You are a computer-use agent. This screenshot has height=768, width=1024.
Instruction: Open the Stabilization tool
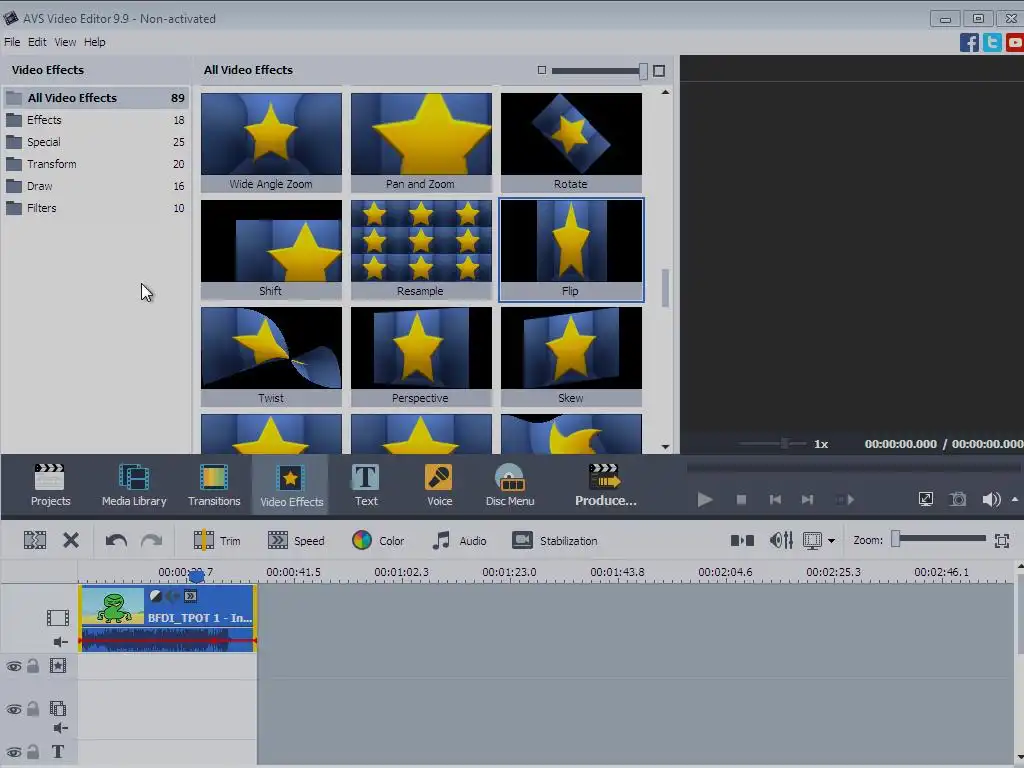554,541
